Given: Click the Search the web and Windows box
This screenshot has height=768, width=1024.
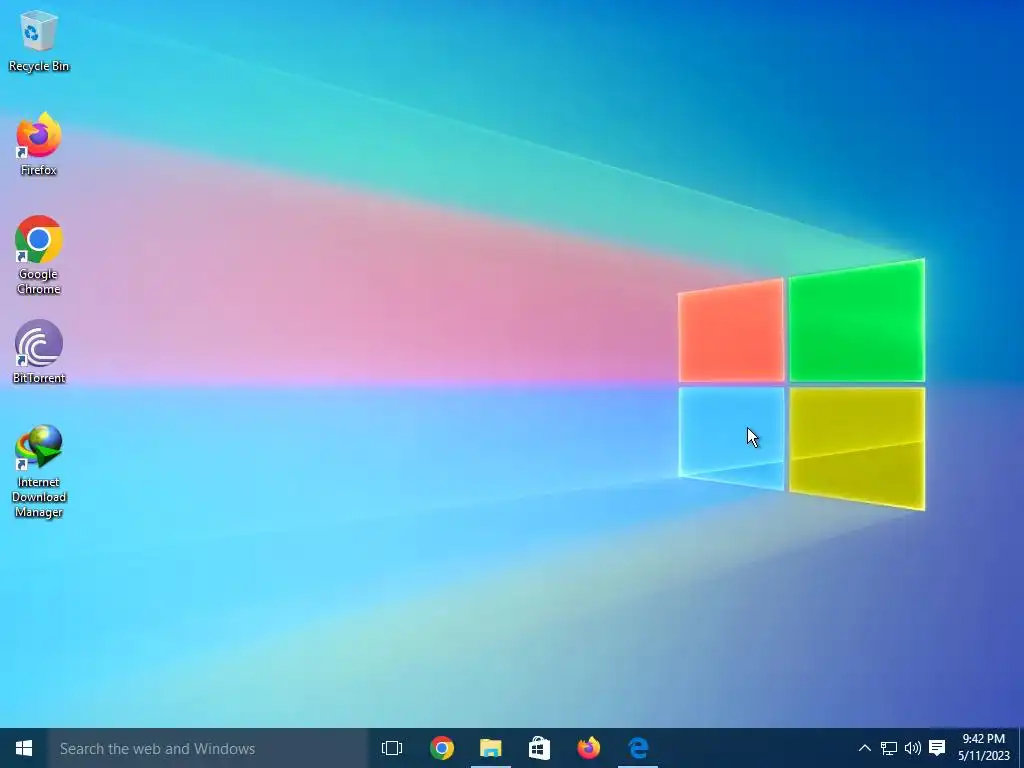Looking at the screenshot, I should (x=208, y=748).
